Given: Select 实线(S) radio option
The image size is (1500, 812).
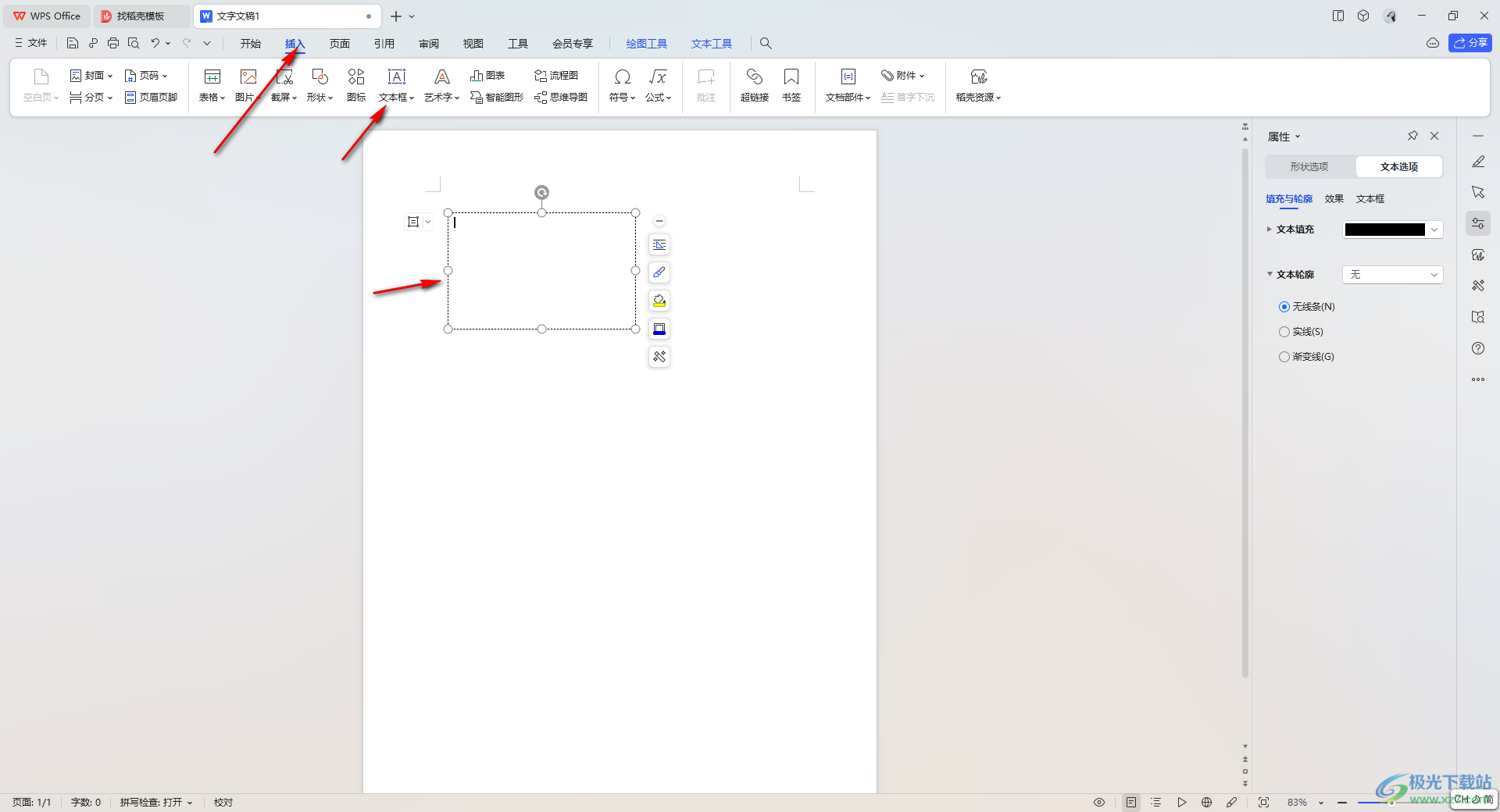Looking at the screenshot, I should (1301, 332).
